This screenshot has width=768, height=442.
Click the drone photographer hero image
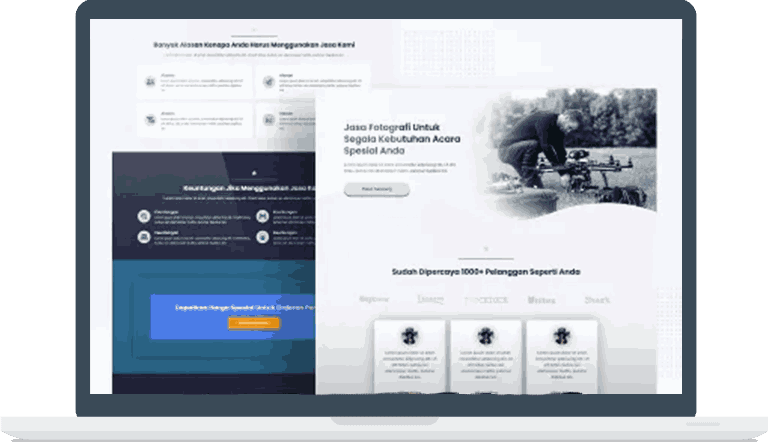click(x=570, y=150)
